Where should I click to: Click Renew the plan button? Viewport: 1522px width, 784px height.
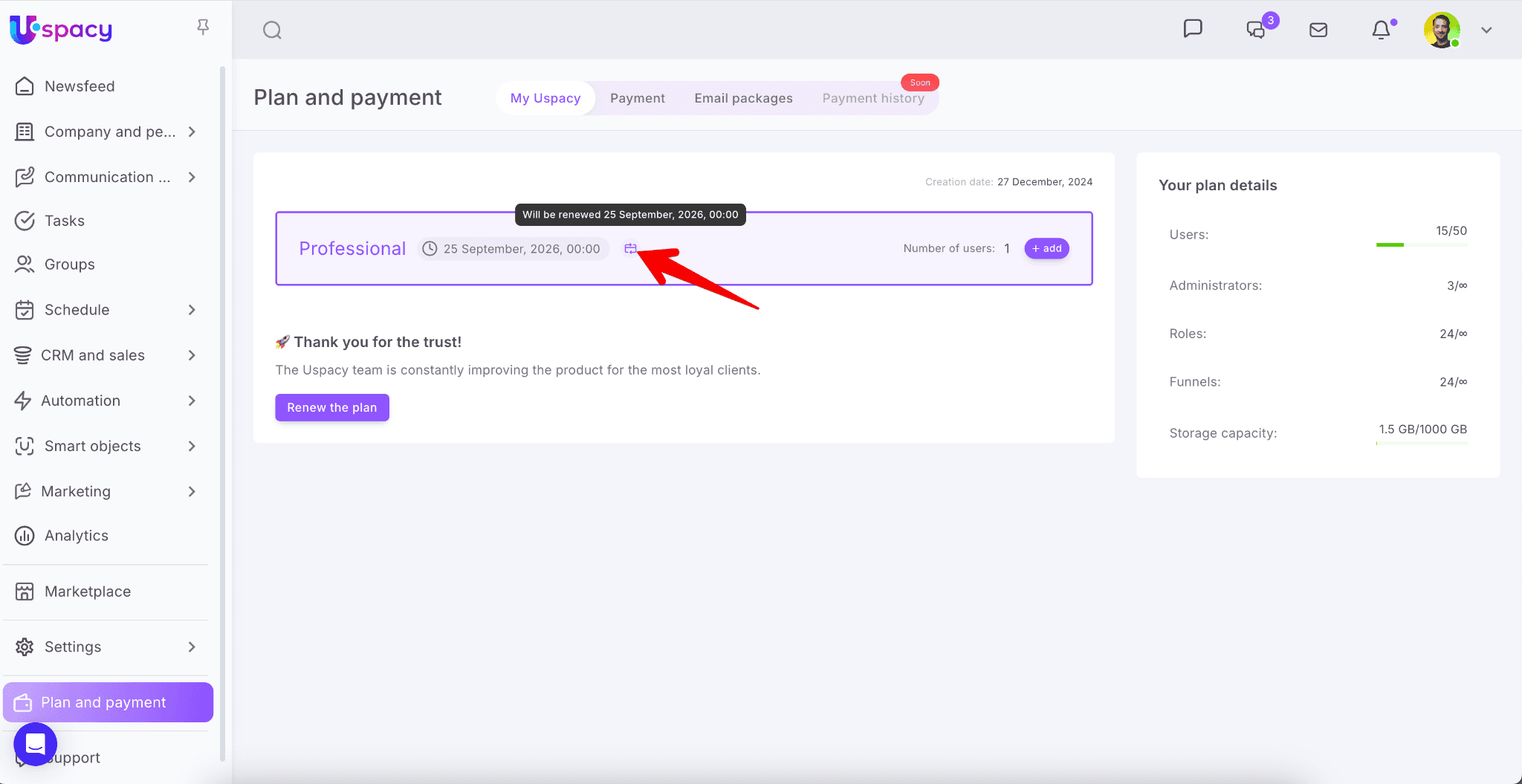[x=331, y=407]
